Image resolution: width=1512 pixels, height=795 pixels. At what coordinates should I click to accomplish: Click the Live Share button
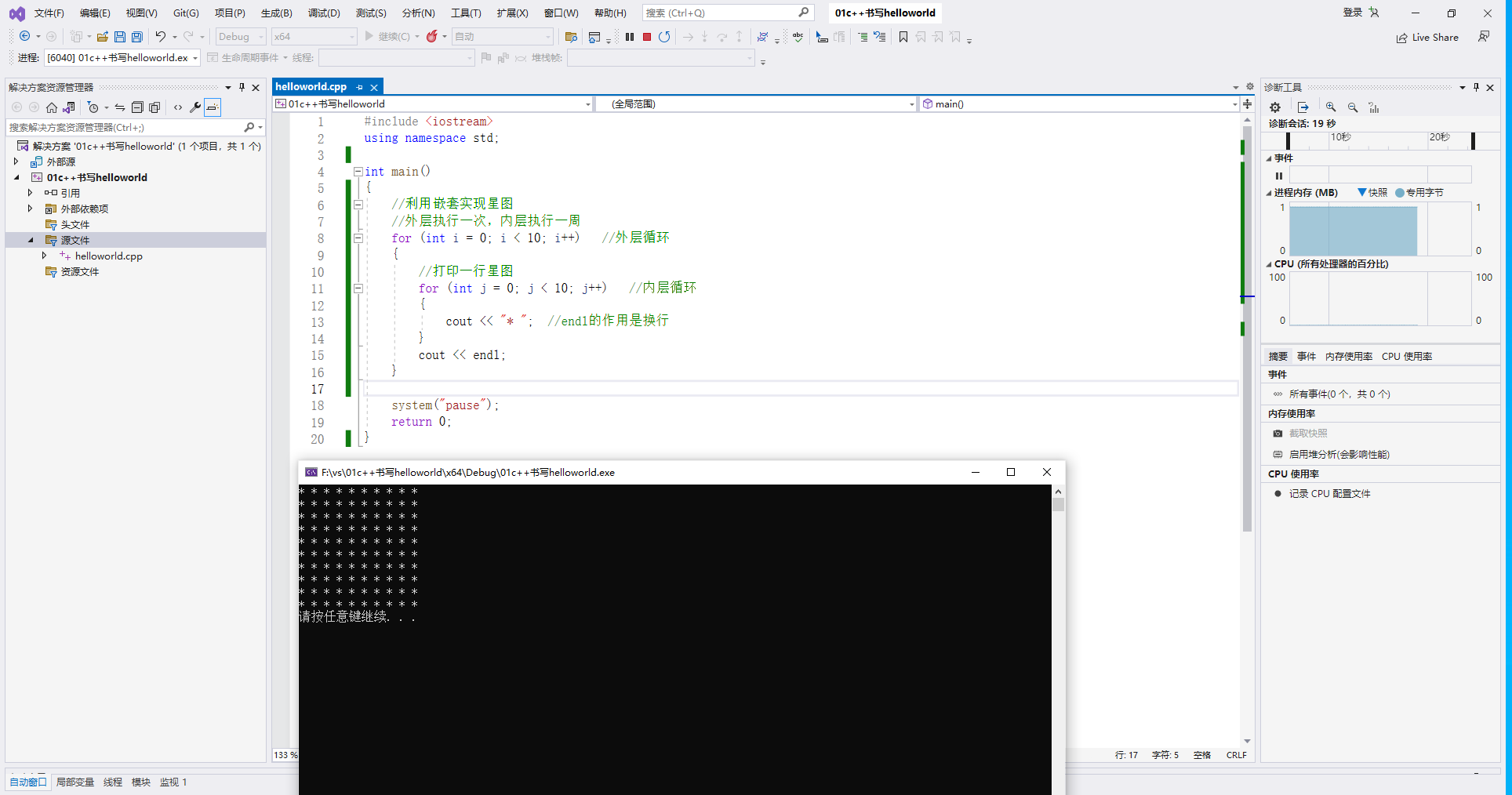(1427, 38)
